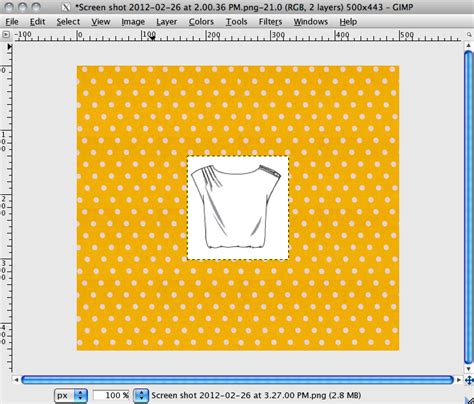The height and width of the screenshot is (404, 474).
Task: Click the horizontal scrollbar right arrow
Action: (459, 380)
